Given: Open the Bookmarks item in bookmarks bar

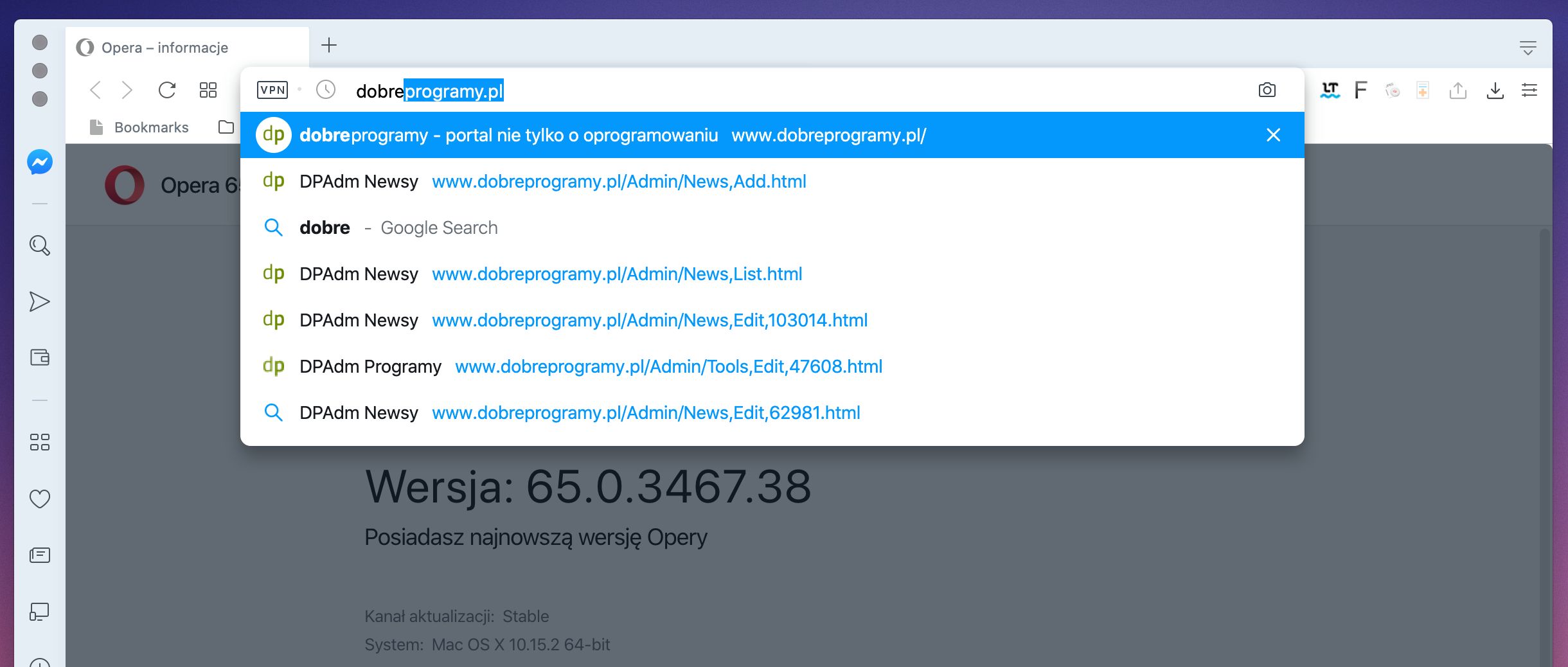Looking at the screenshot, I should click(139, 127).
